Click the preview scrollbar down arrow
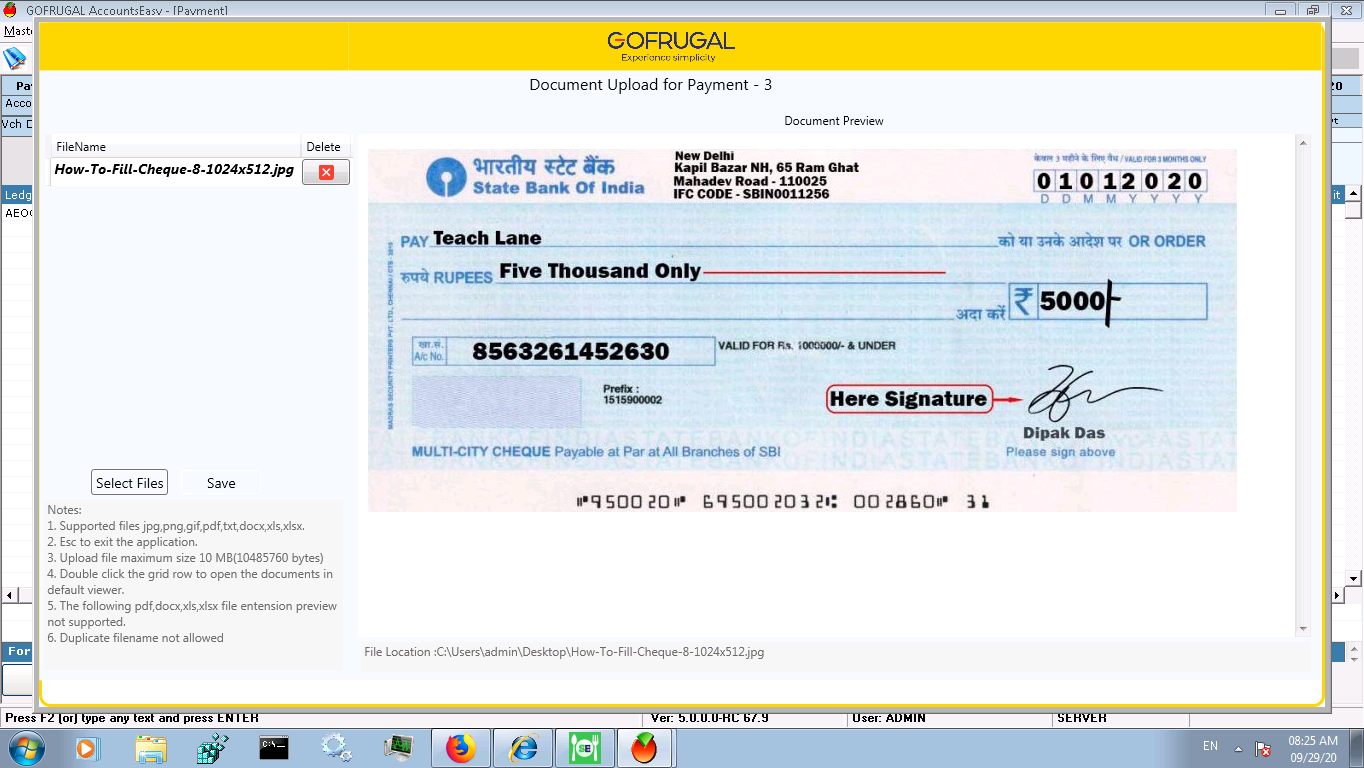 coord(1303,629)
